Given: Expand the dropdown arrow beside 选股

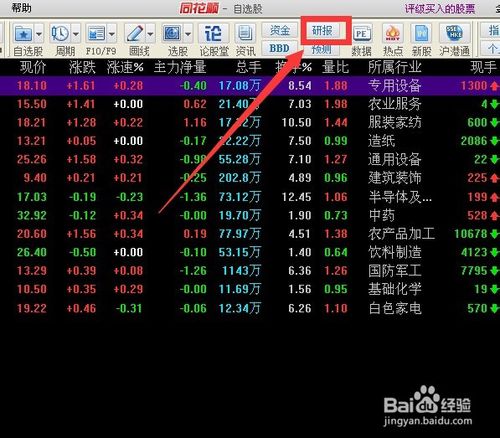Looking at the screenshot, I should [188, 34].
